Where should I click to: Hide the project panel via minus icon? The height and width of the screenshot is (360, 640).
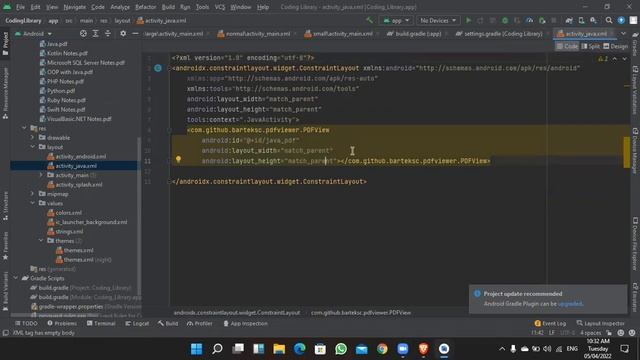click(135, 33)
